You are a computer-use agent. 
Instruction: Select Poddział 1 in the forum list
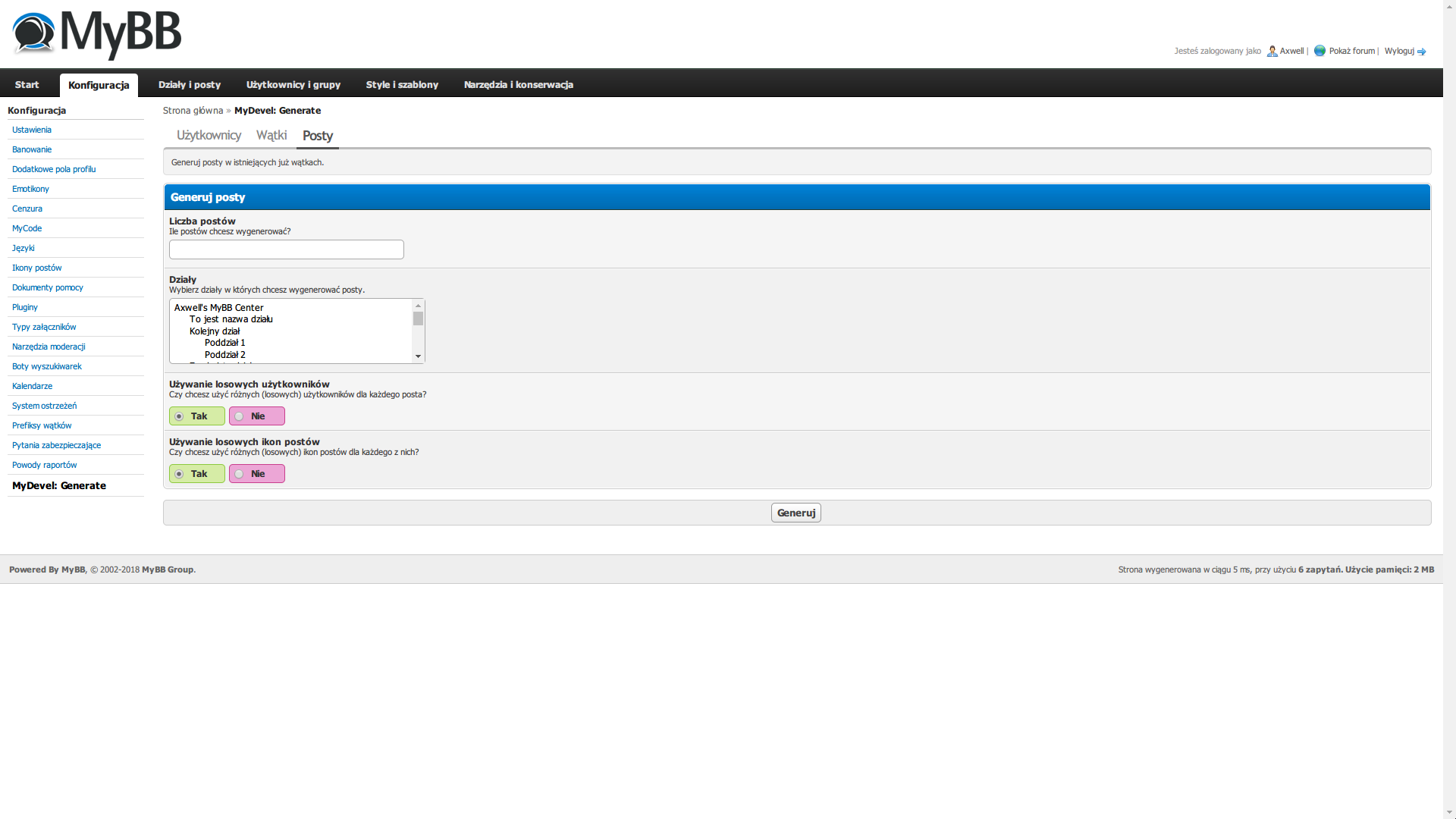(x=225, y=343)
